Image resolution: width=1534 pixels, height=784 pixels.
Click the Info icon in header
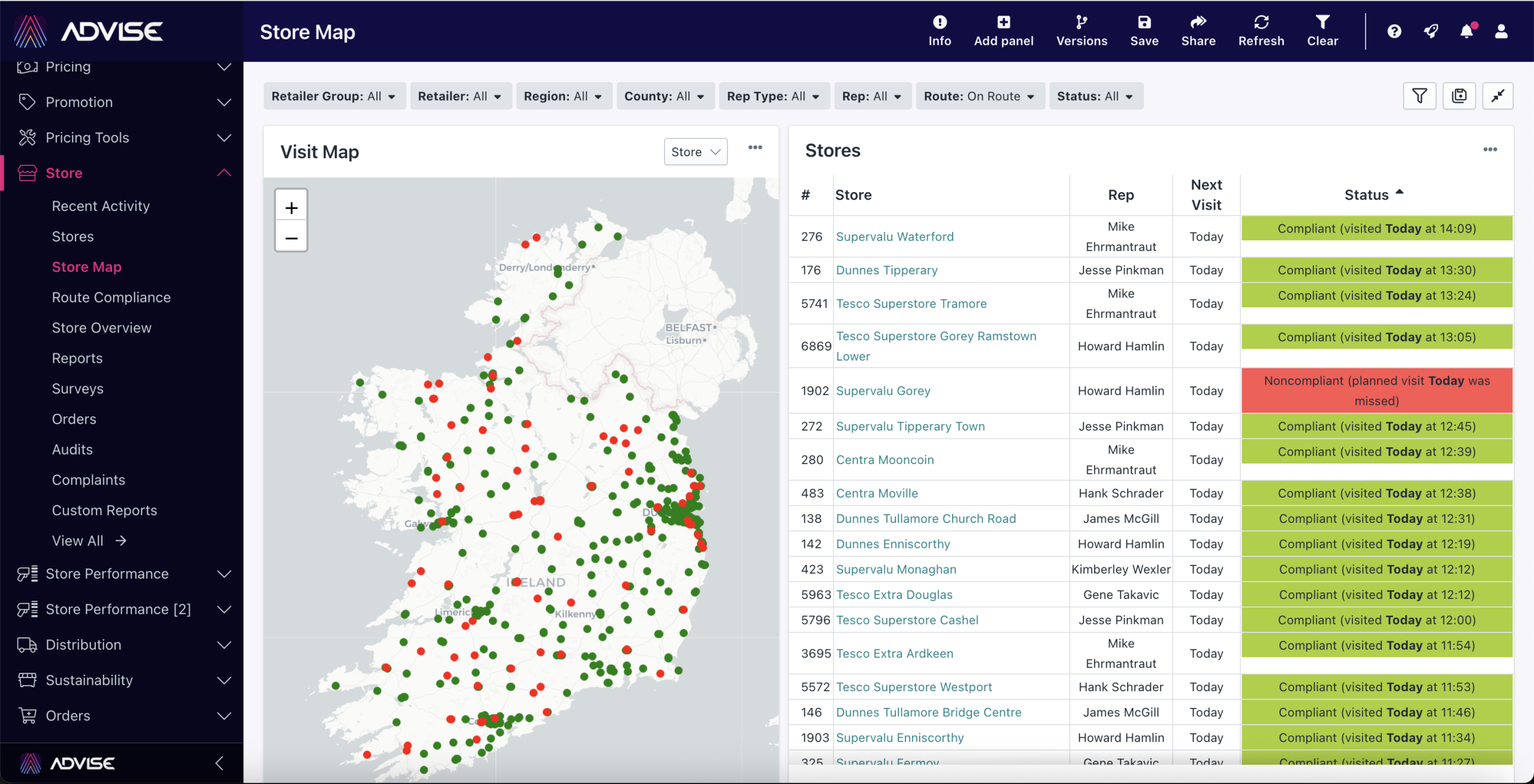pos(939,23)
